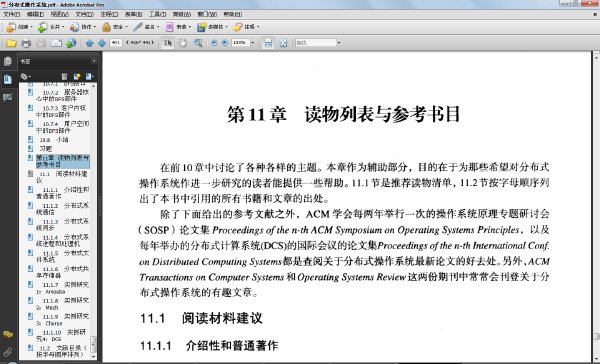Click the Save disk icon
This screenshot has height=364, width=600.
point(41,43)
